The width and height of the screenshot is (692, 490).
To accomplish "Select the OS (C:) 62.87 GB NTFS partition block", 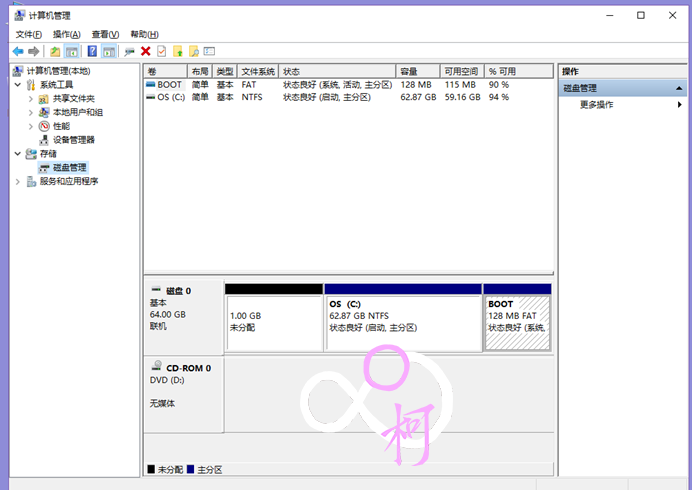I will tap(403, 318).
